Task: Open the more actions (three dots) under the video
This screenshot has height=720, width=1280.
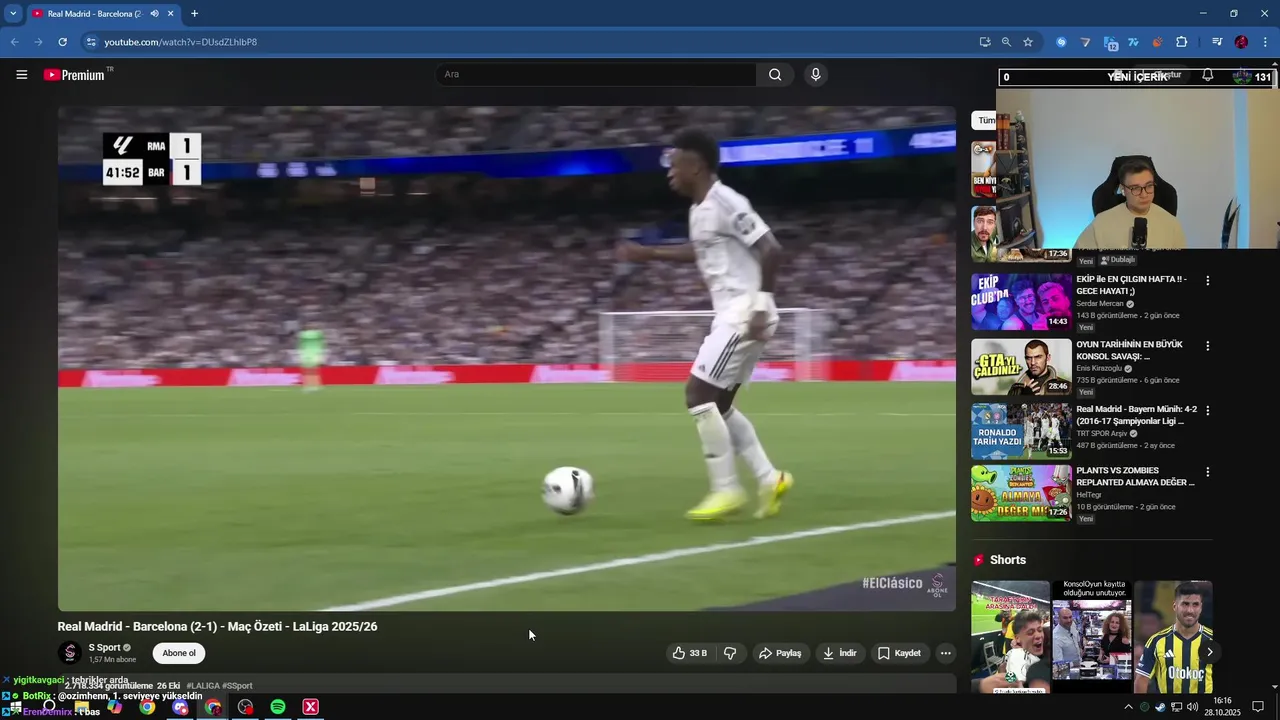Action: pyautogui.click(x=945, y=653)
